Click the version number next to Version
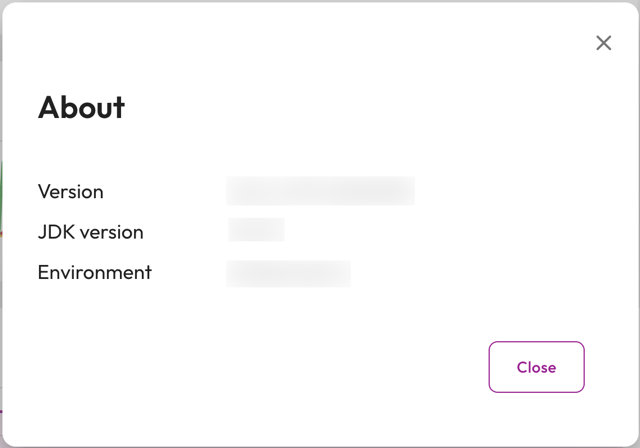The height and width of the screenshot is (448, 640). coord(320,190)
